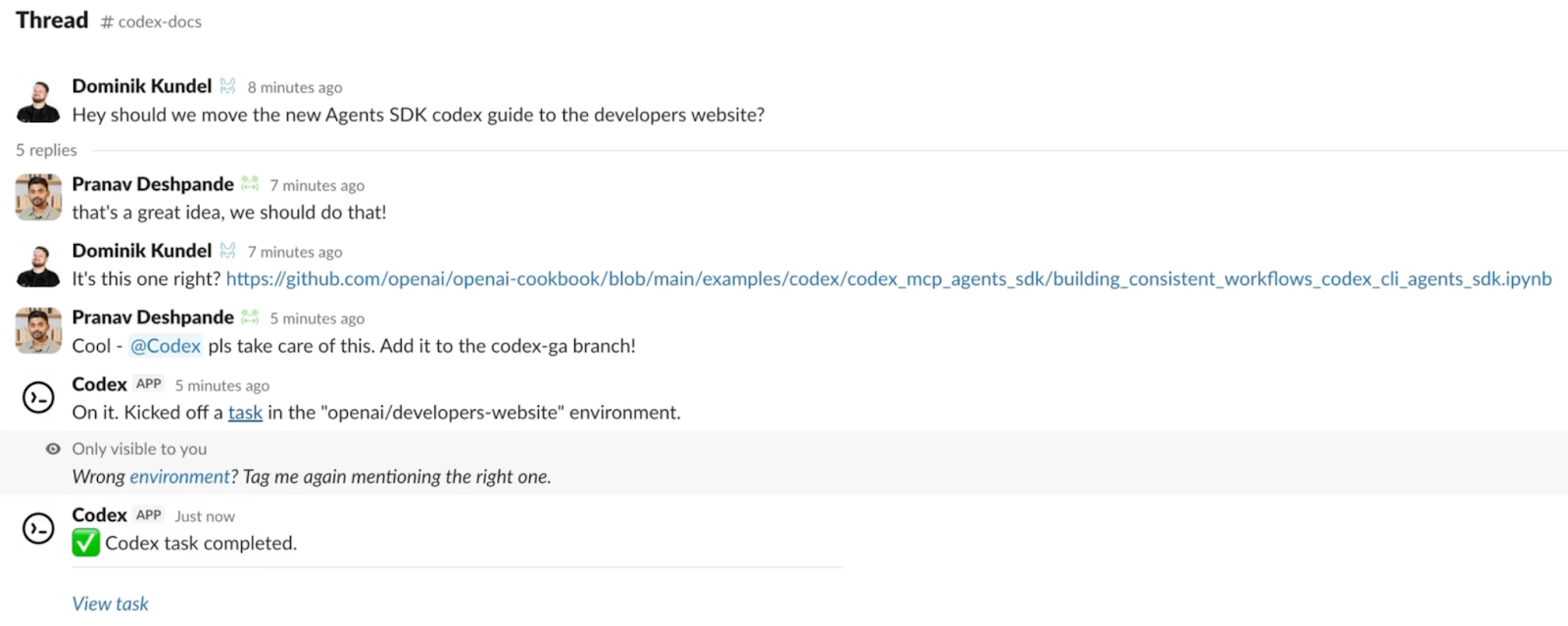
Task: Click Pranav Deshpande's name on 'great idea' reply
Action: [153, 184]
